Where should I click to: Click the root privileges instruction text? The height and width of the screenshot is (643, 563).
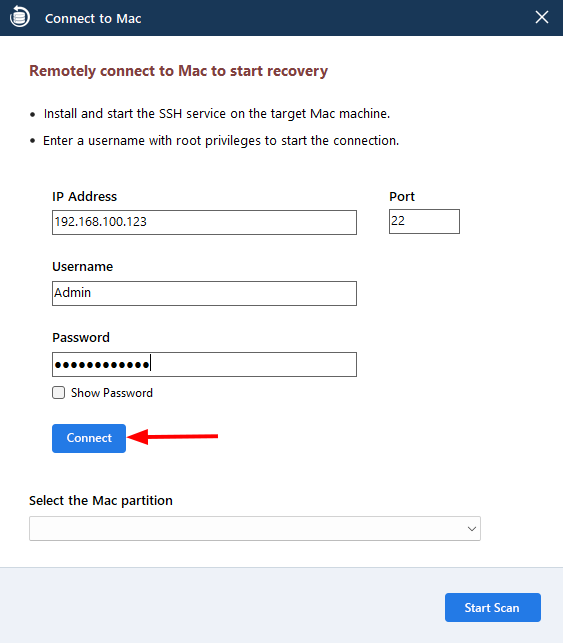click(x=221, y=141)
